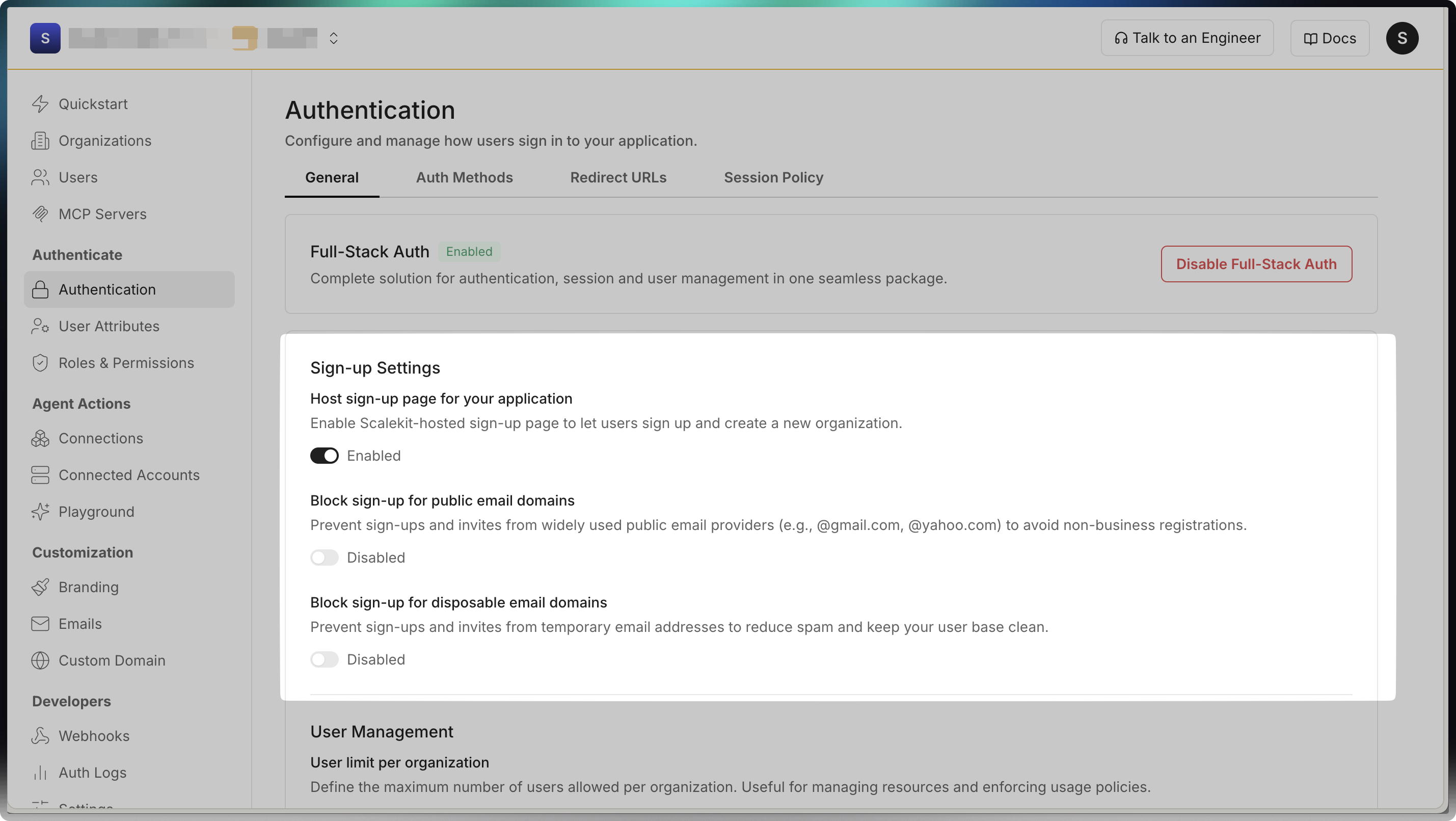Viewport: 1456px width, 821px height.
Task: Click Talk to an Engineer button
Action: coord(1187,38)
